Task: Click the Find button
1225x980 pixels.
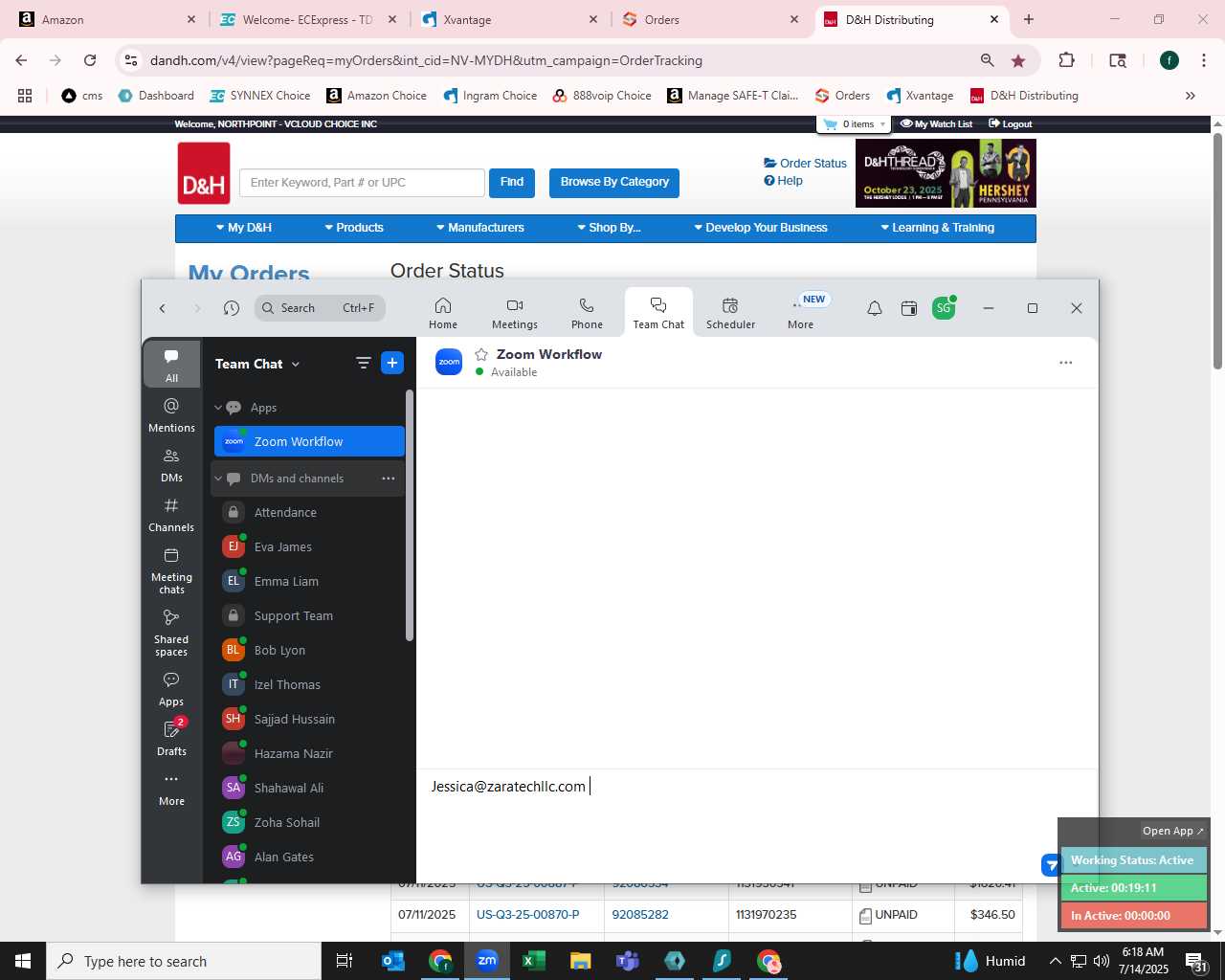Action: pos(512,182)
